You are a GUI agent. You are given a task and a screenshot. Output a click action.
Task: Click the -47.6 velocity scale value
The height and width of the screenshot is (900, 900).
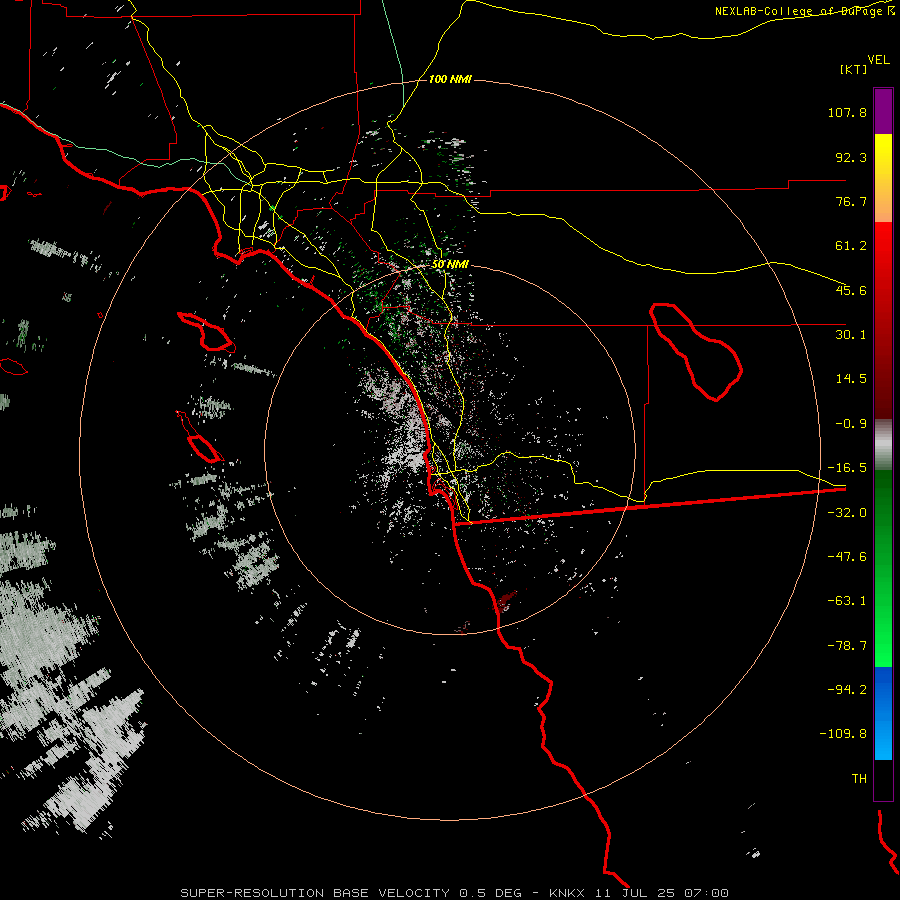pyautogui.click(x=847, y=557)
